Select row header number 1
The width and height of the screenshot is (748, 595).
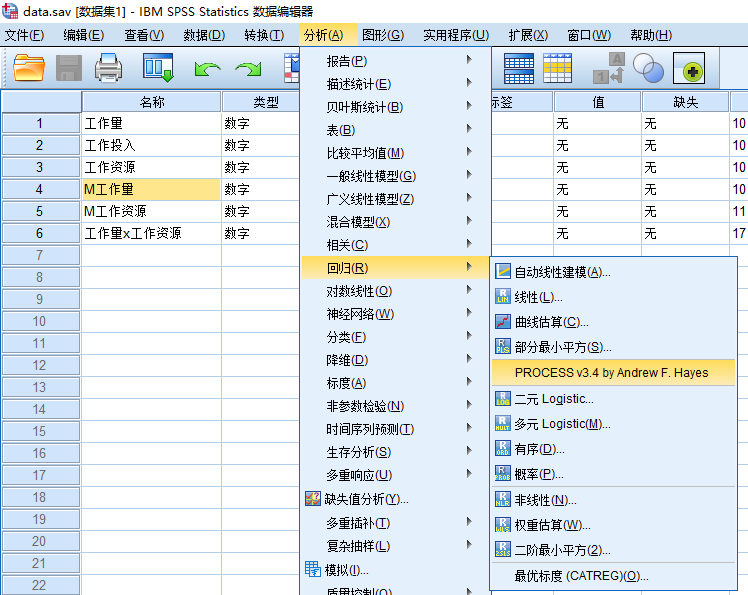pyautogui.click(x=41, y=123)
